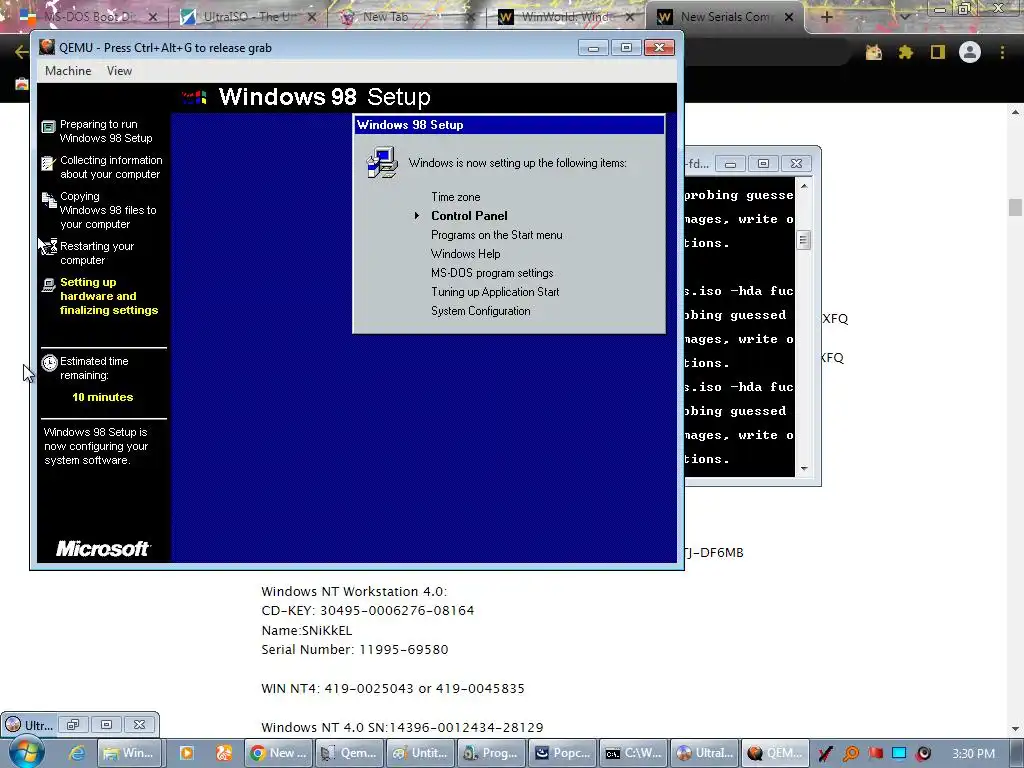Click the Estimated time remaining clock icon
This screenshot has height=768, width=1024.
click(x=50, y=362)
